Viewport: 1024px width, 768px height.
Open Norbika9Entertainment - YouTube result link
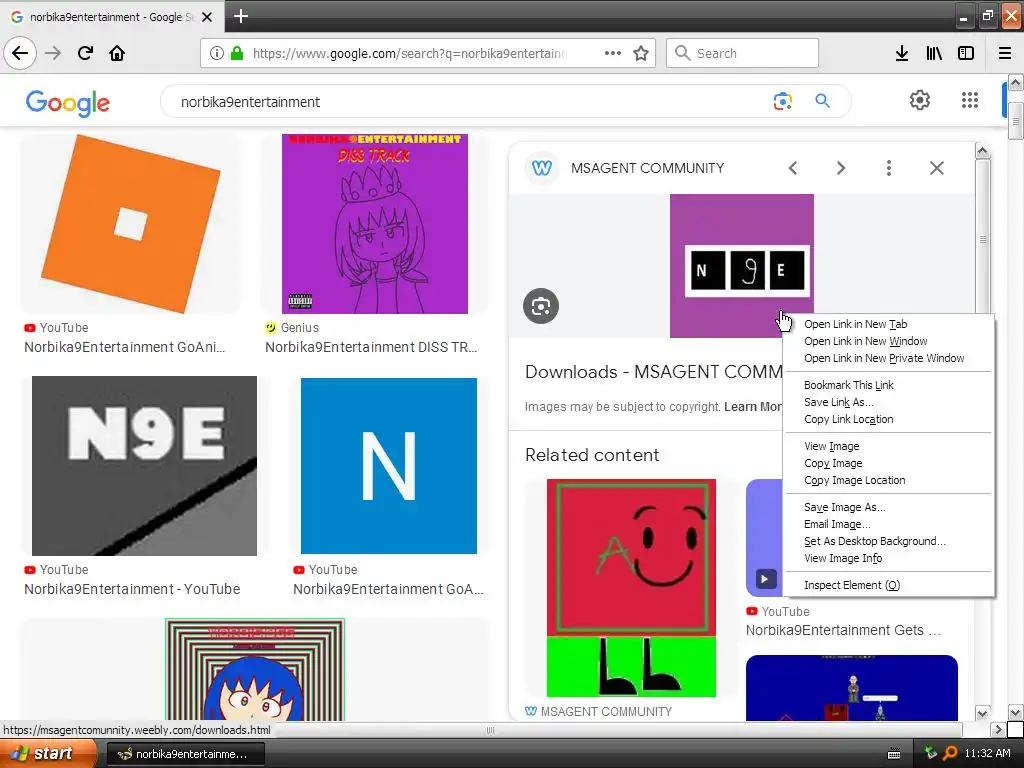coord(132,589)
